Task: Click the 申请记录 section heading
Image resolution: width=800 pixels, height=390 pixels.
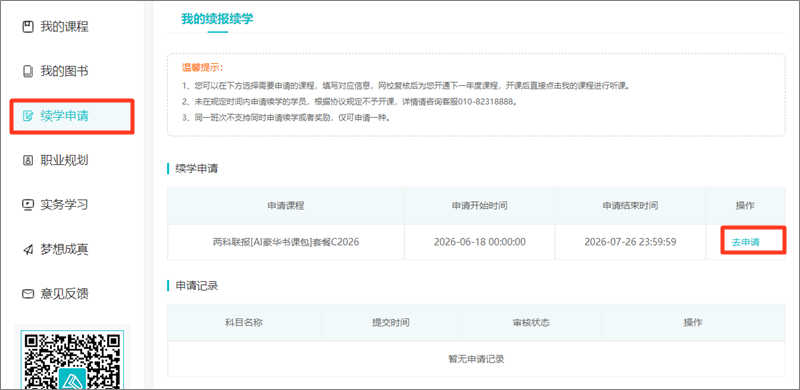Action: (196, 286)
